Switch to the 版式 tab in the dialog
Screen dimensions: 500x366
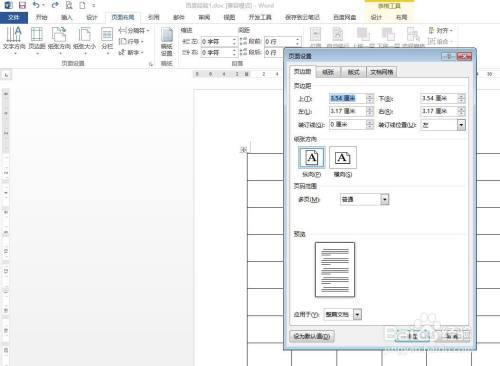[x=354, y=72]
